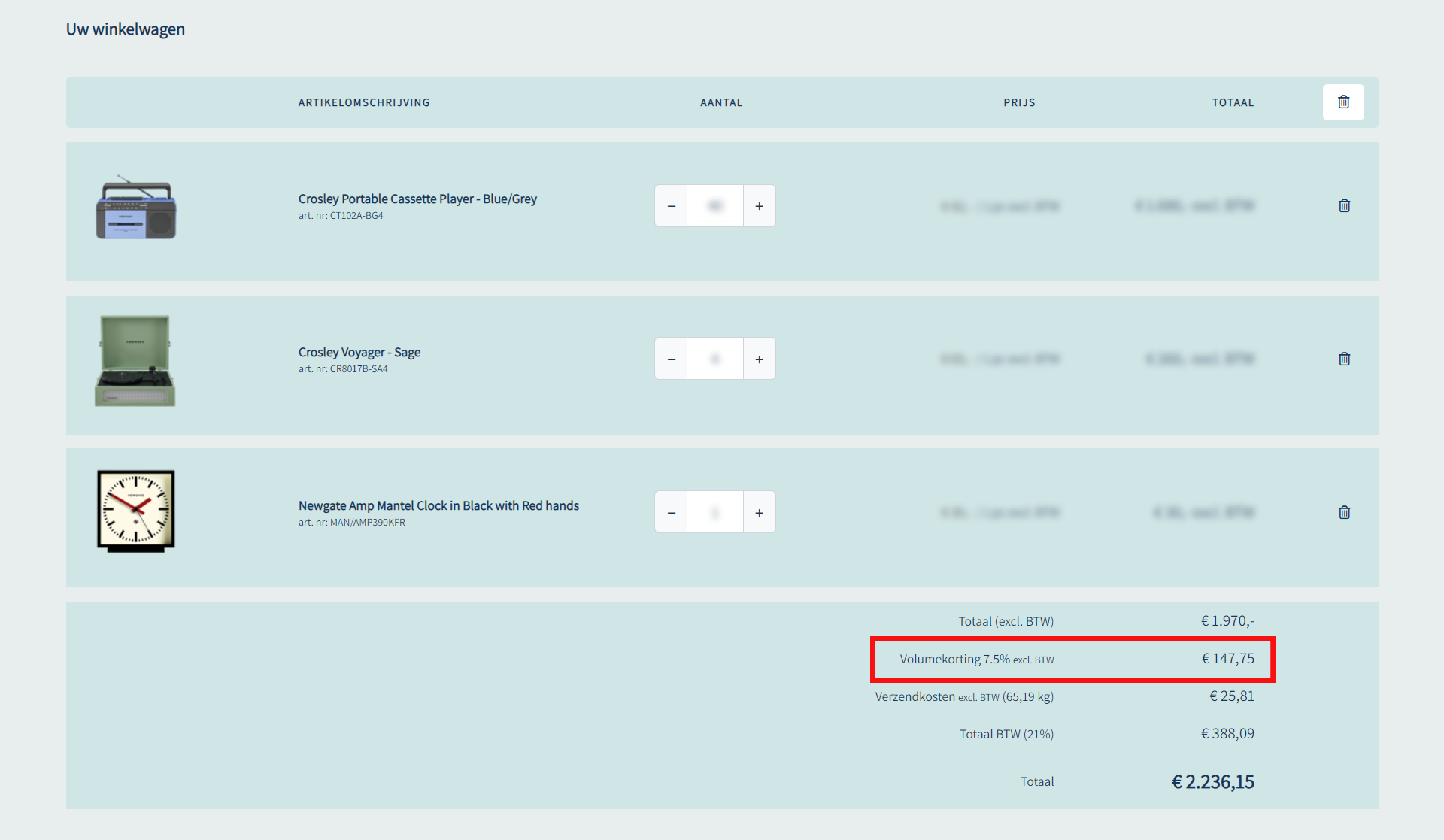This screenshot has height=840, width=1444.
Task: Open the Newgate Amp Mantel Clock thumbnail
Action: pos(136,511)
